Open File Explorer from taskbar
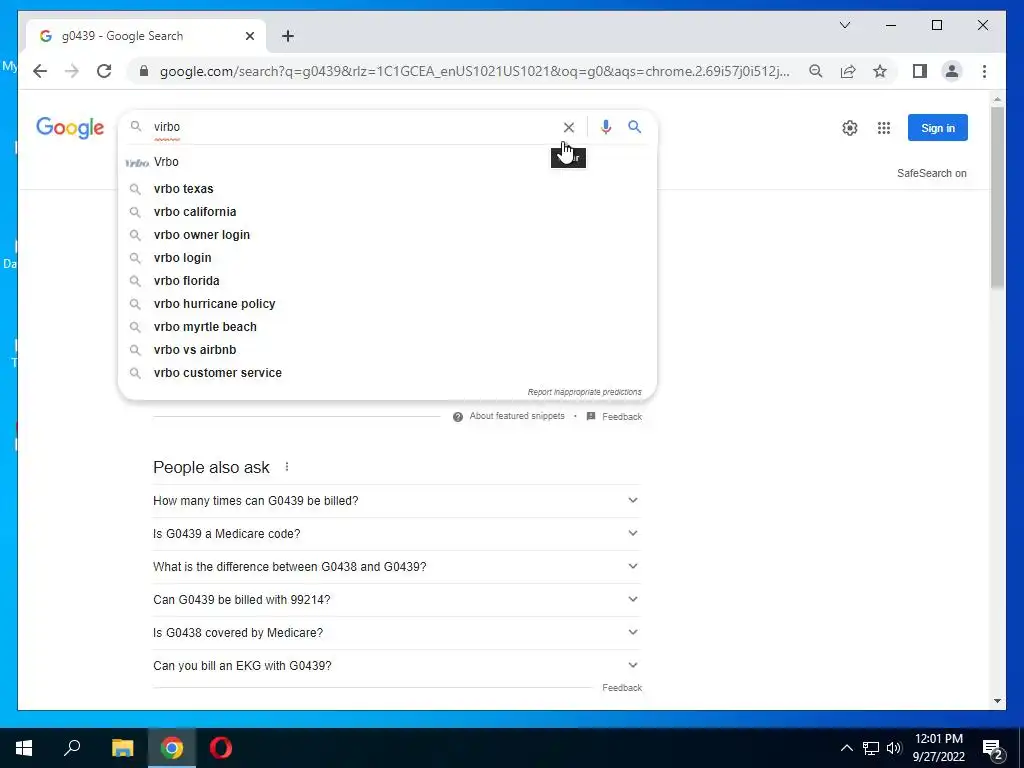This screenshot has height=768, width=1024. pos(122,748)
